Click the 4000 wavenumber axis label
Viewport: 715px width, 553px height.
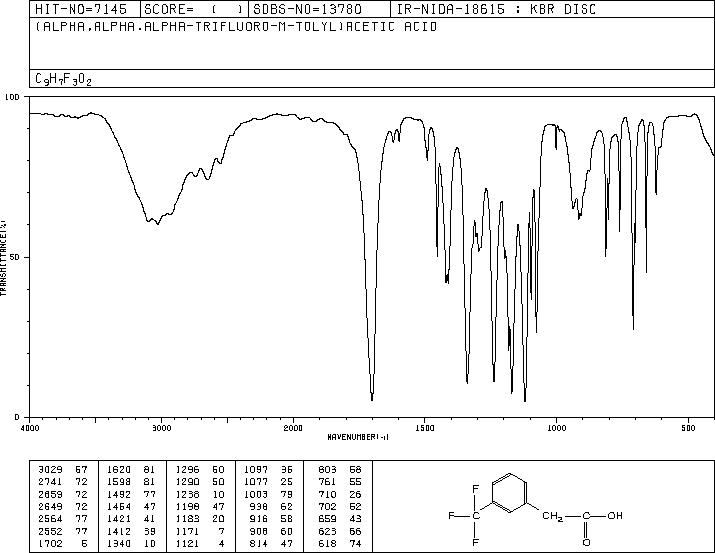click(30, 428)
